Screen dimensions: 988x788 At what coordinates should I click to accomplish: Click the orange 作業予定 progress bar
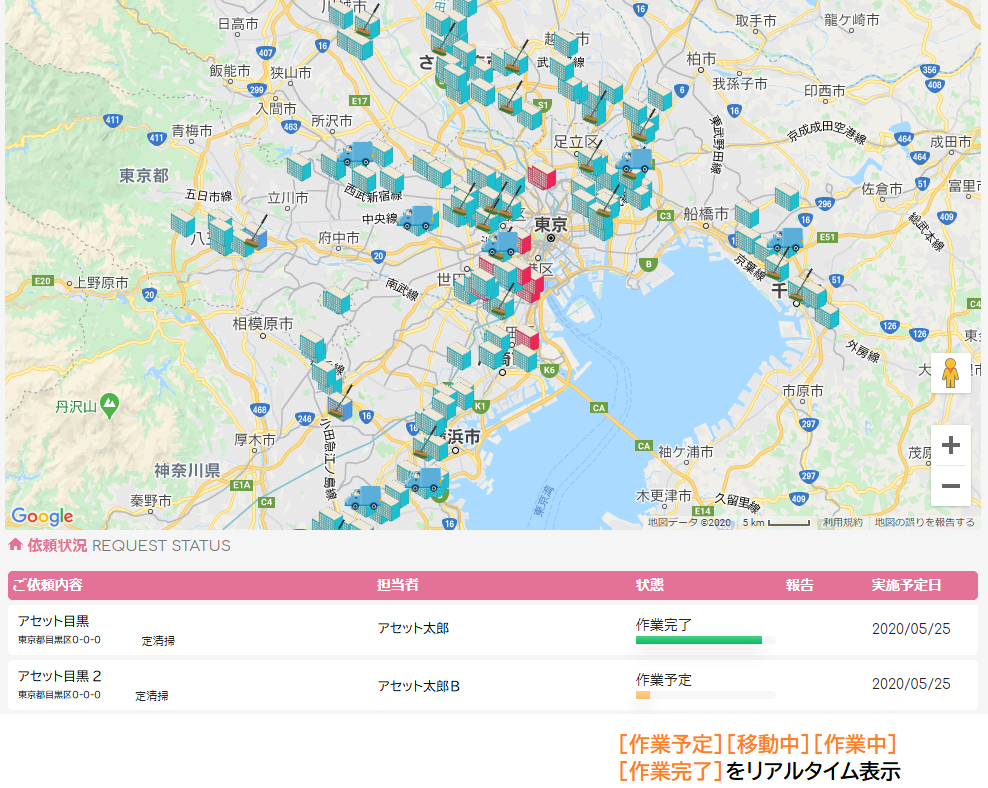643,695
